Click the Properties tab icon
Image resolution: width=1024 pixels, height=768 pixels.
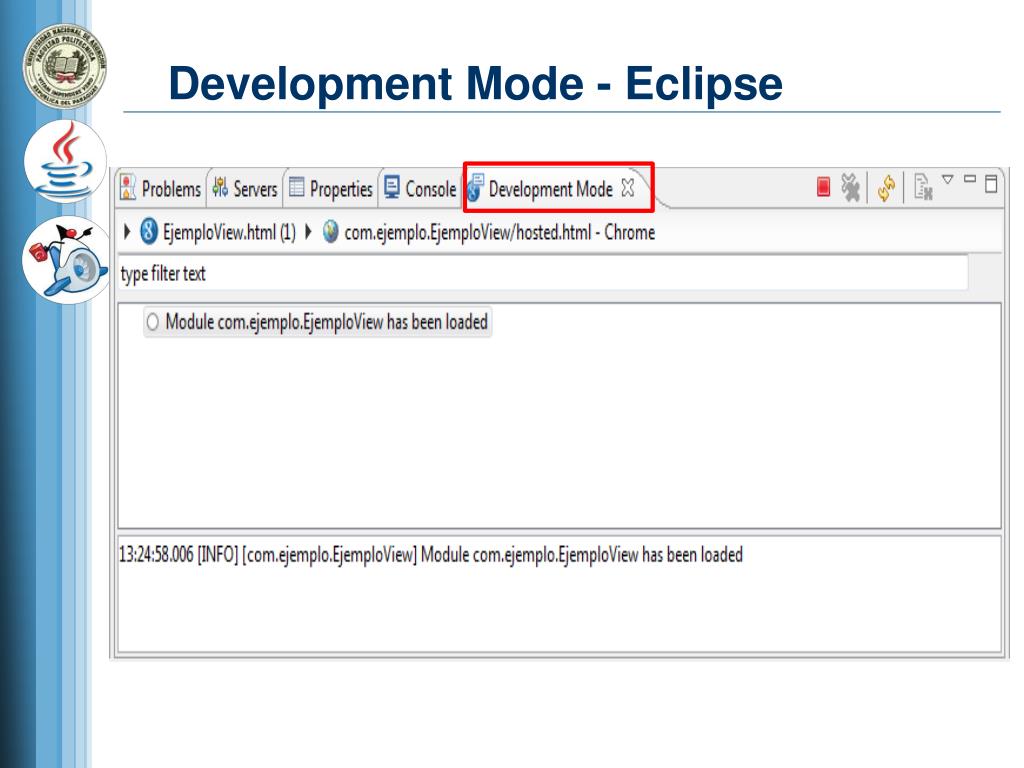click(296, 187)
